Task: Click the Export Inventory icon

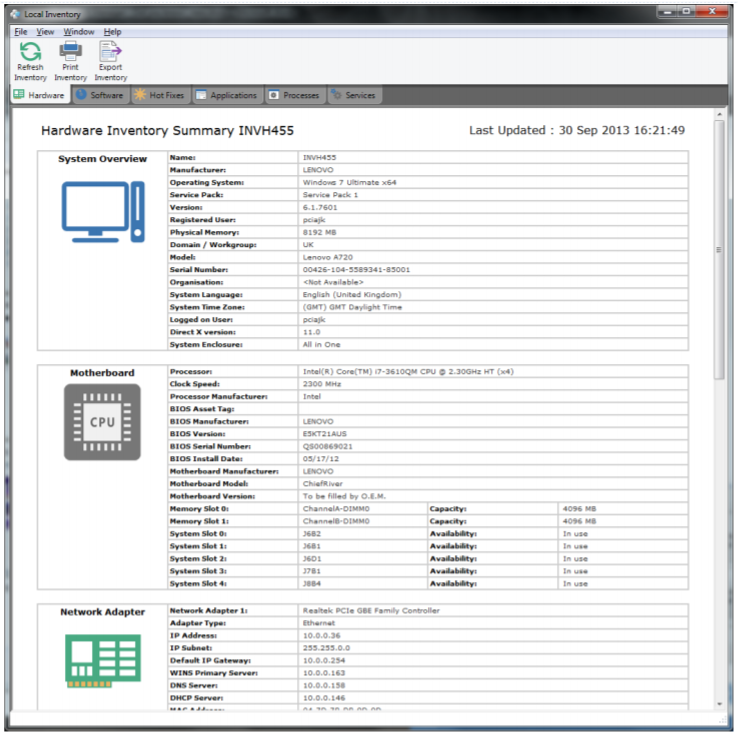Action: tap(110, 52)
